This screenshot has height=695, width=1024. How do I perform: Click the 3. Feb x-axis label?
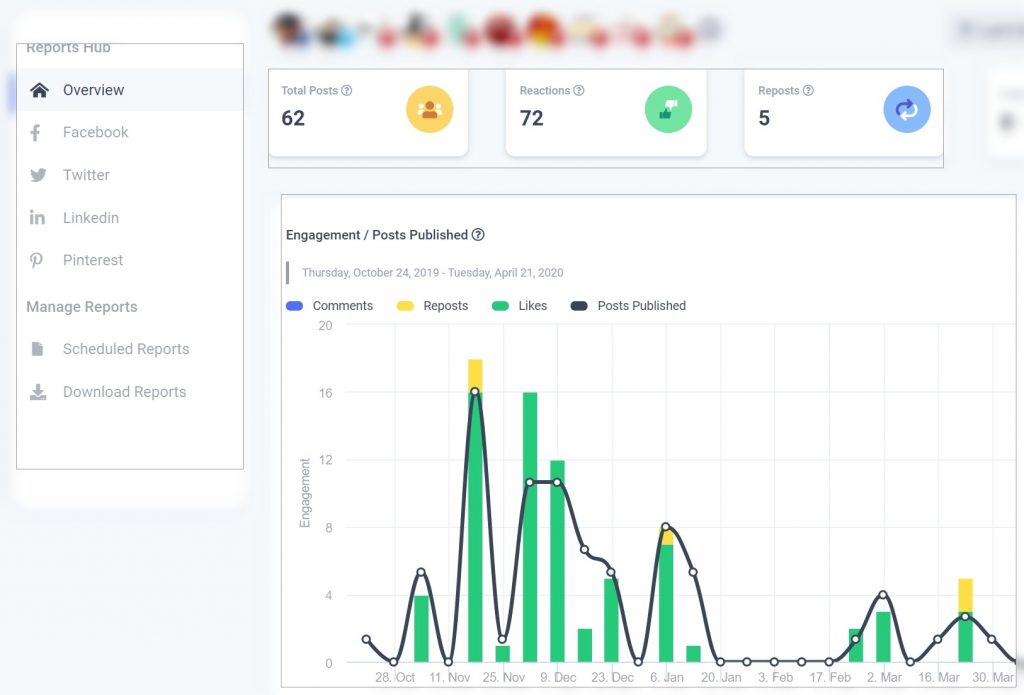tap(775, 677)
